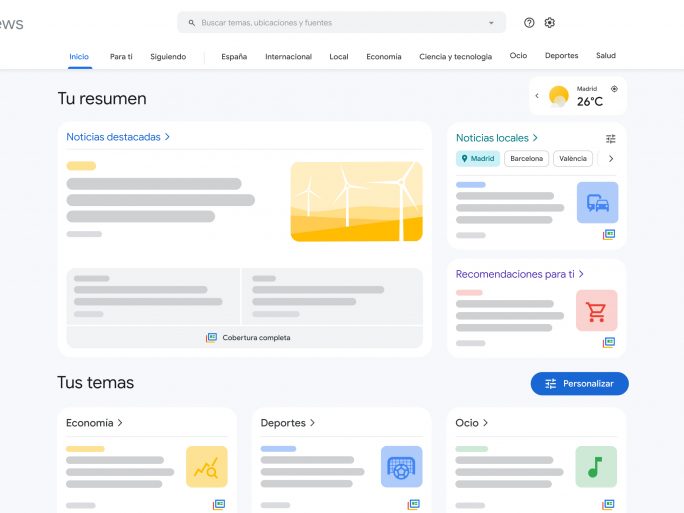684x513 pixels.
Task: Show more city chips arrow
Action: 611,159
